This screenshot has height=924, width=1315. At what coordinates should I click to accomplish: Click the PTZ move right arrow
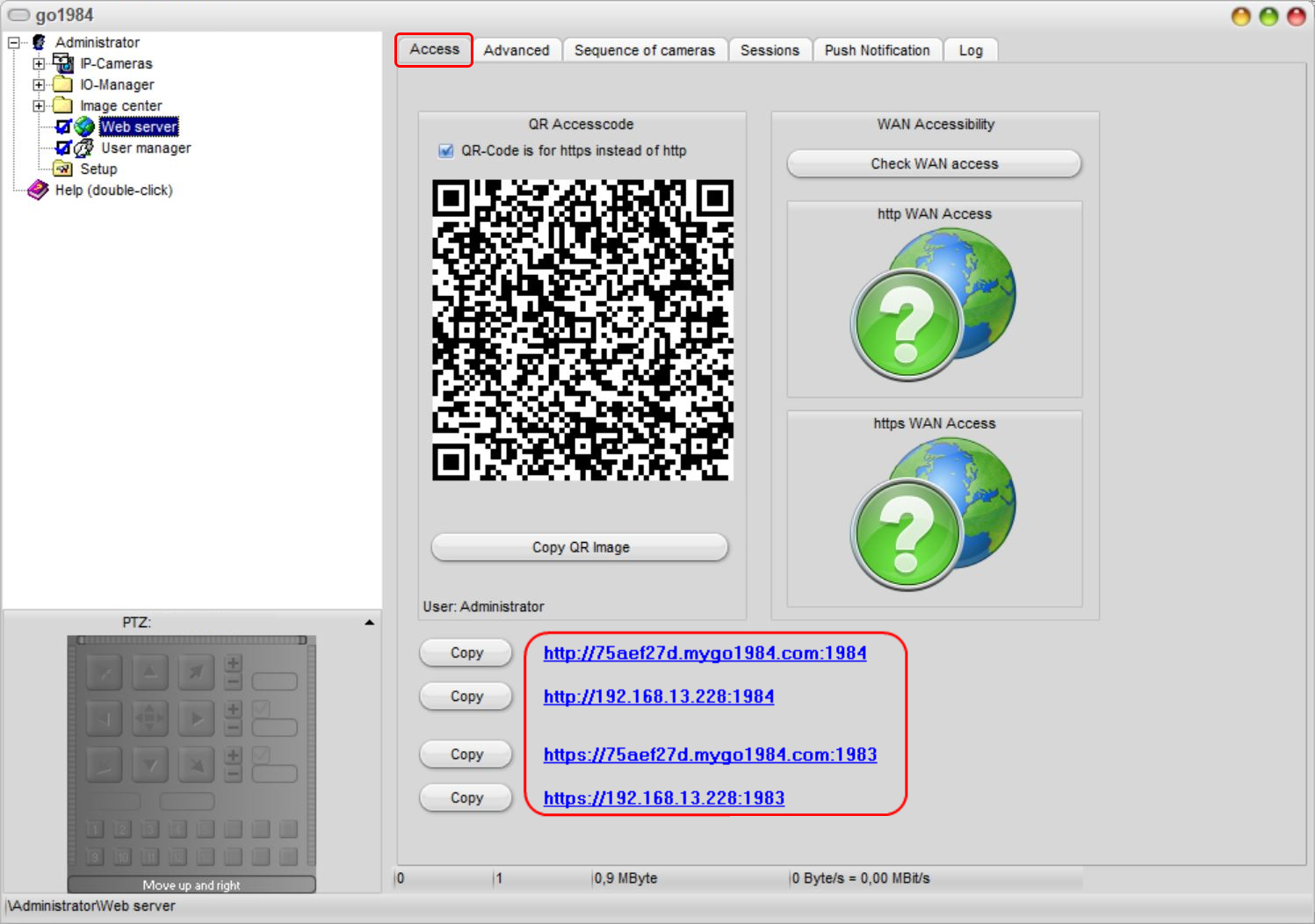(x=197, y=718)
